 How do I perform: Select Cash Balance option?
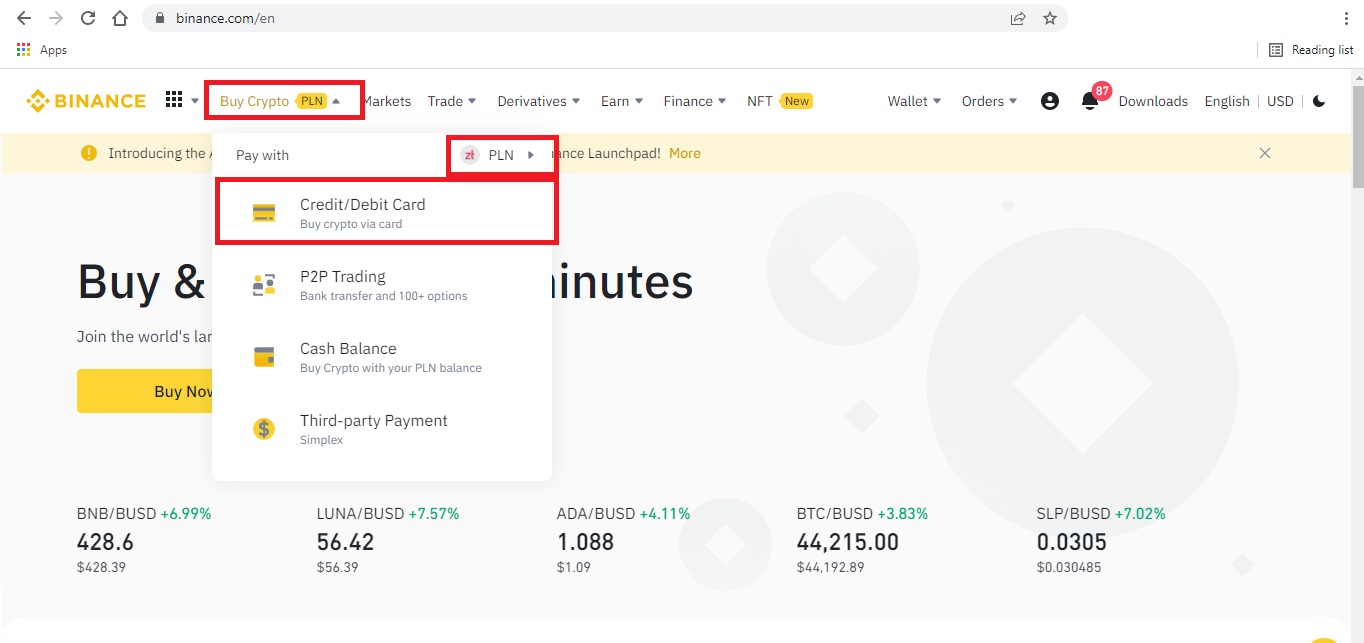[x=382, y=357]
